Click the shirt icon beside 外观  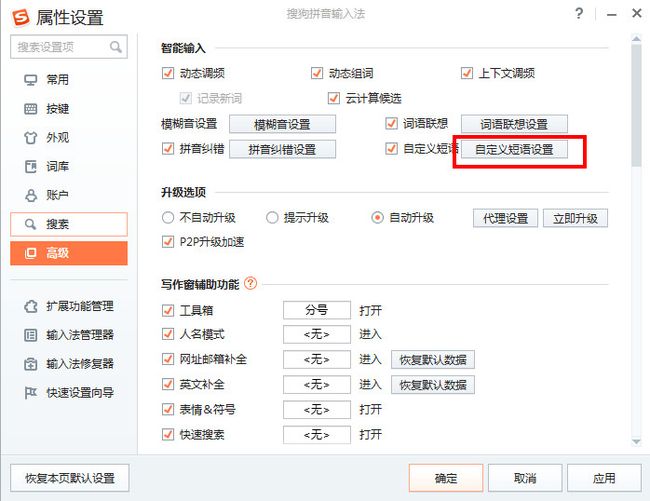pyautogui.click(x=31, y=138)
